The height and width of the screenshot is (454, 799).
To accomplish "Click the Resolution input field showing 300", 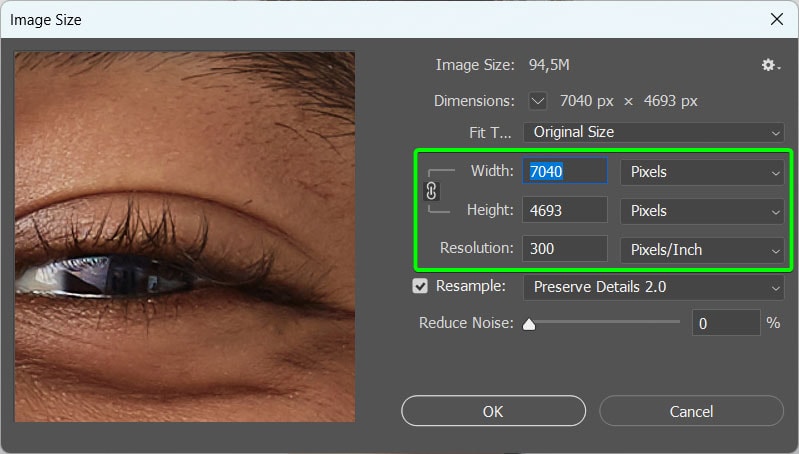I will pos(565,249).
